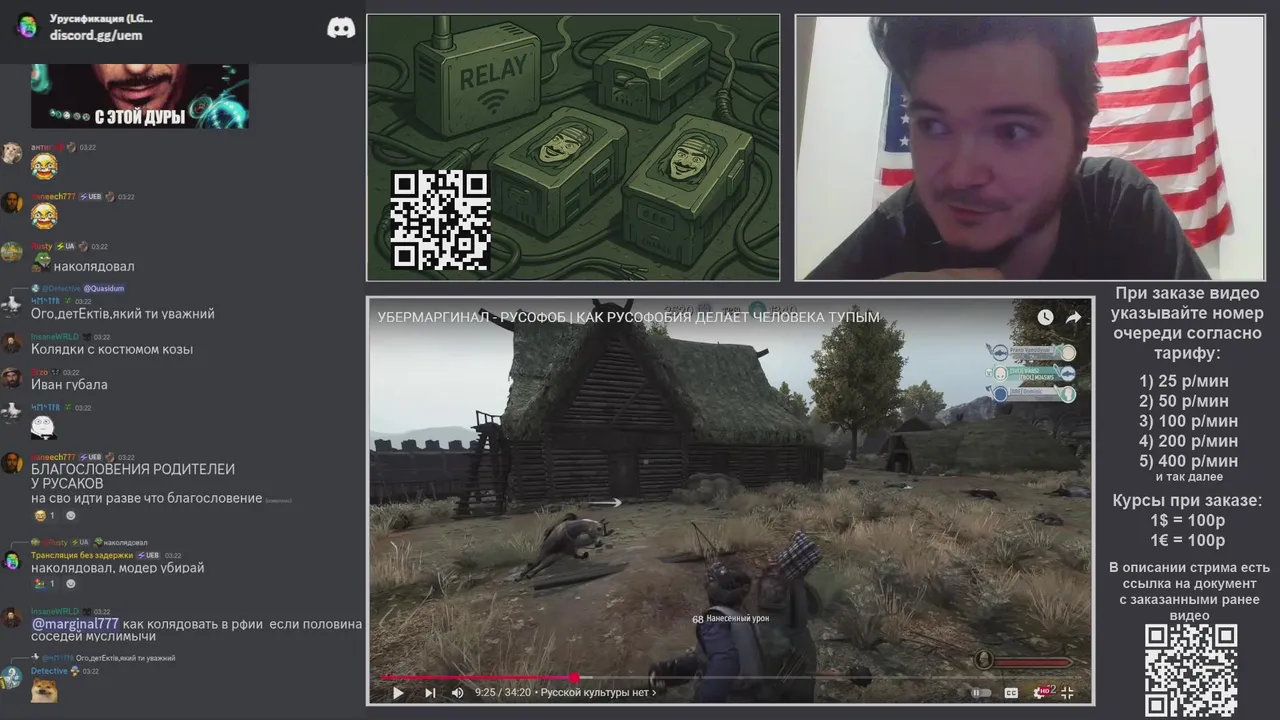Toggle closed captions CC button
Viewport: 1280px width, 720px height.
pyautogui.click(x=1011, y=692)
